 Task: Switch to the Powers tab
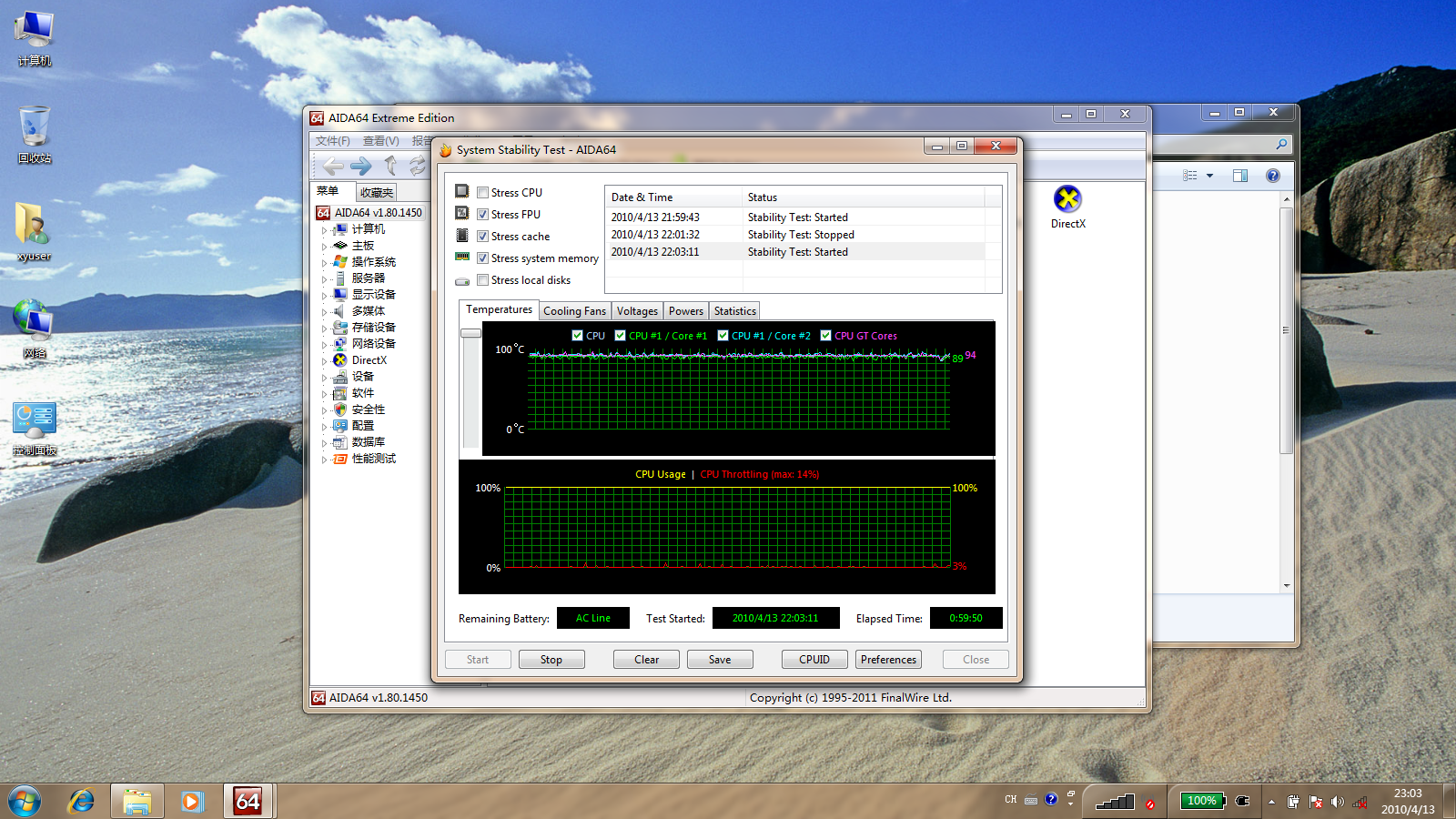[x=686, y=311]
